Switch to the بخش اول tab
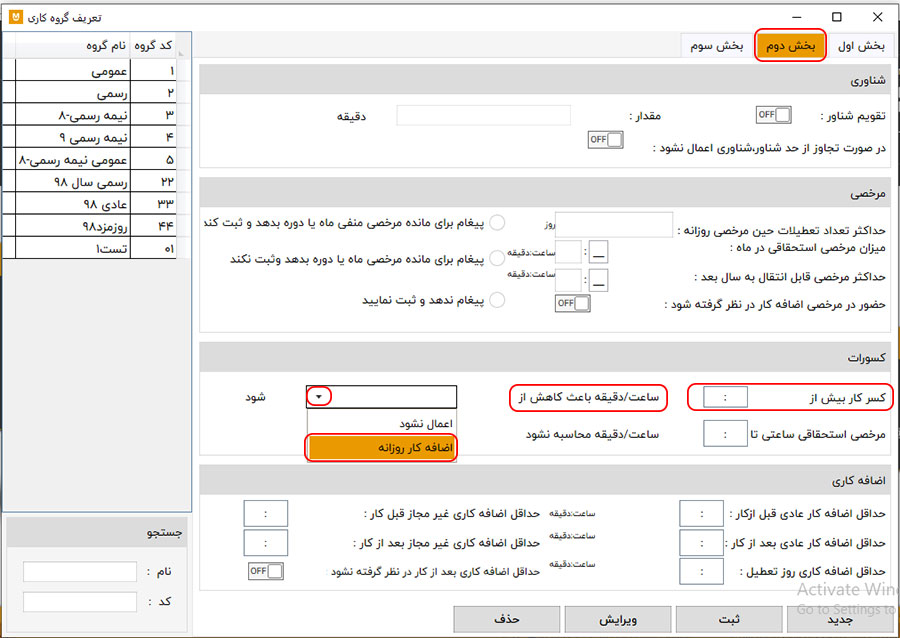 860,46
